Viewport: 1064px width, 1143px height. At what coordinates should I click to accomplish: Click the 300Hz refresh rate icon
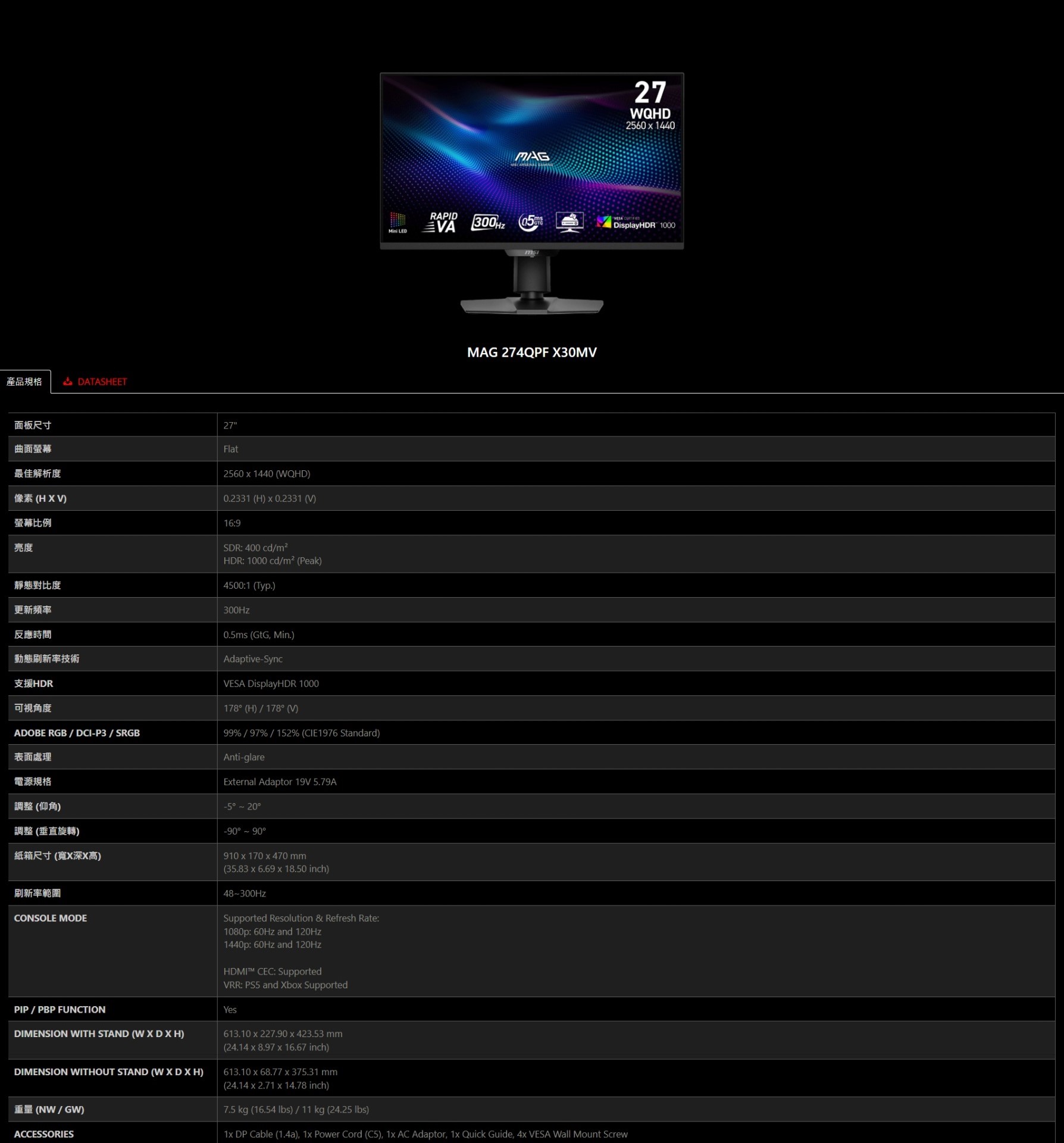click(x=488, y=223)
